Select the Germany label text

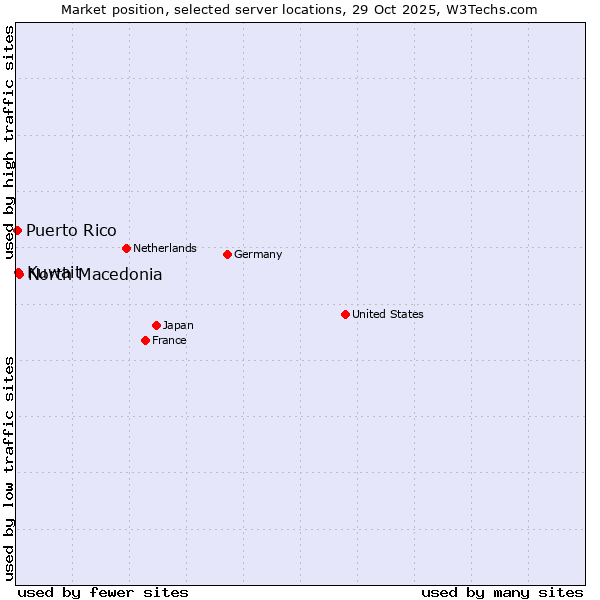(x=258, y=254)
